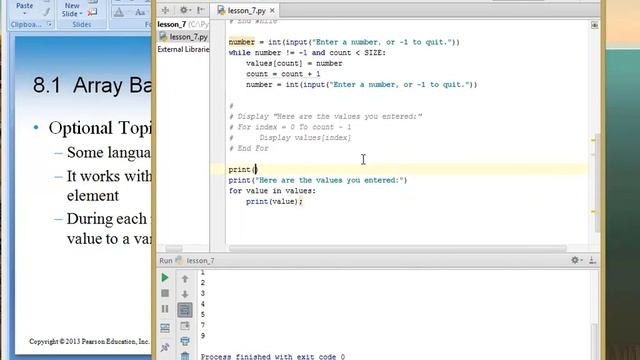Screen dimensions: 640x360
Task: Click 'Optional Topi' bullet on slide
Action: click(x=100, y=128)
